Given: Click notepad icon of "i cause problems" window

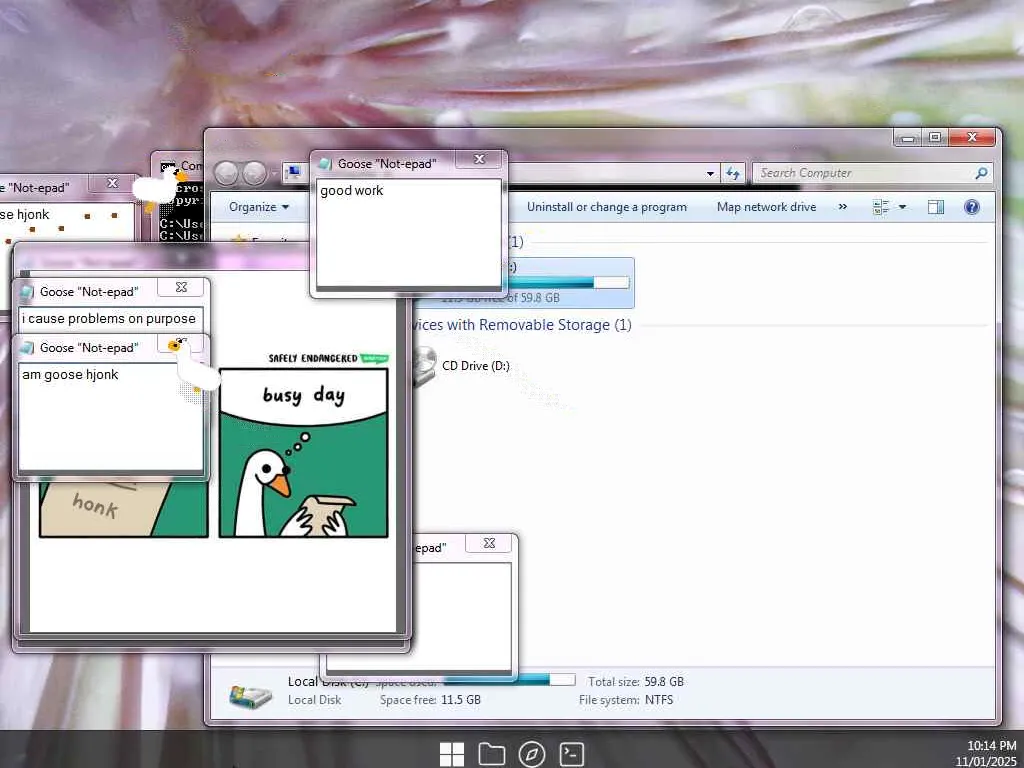Looking at the screenshot, I should 27,292.
